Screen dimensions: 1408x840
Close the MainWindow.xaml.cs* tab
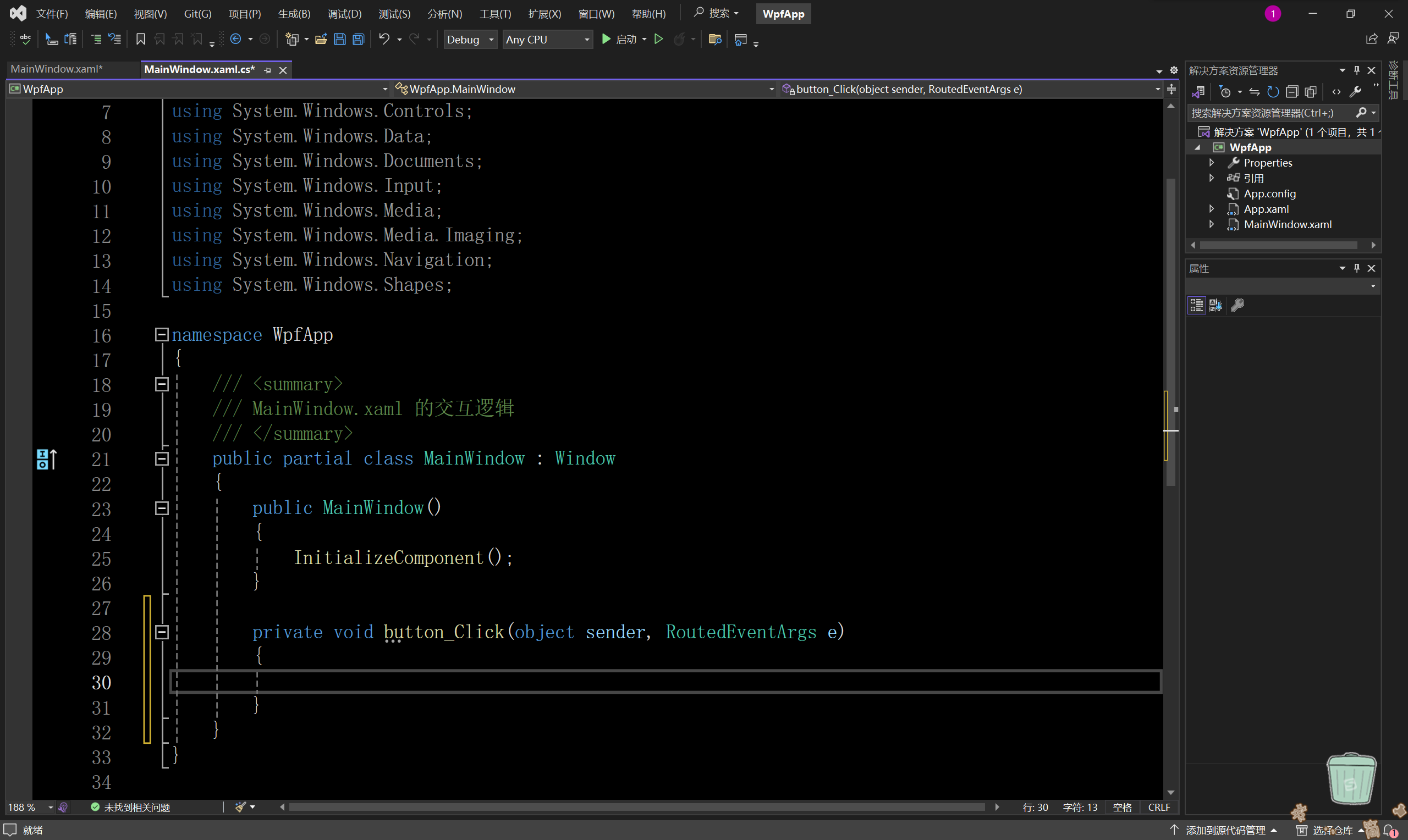point(283,70)
